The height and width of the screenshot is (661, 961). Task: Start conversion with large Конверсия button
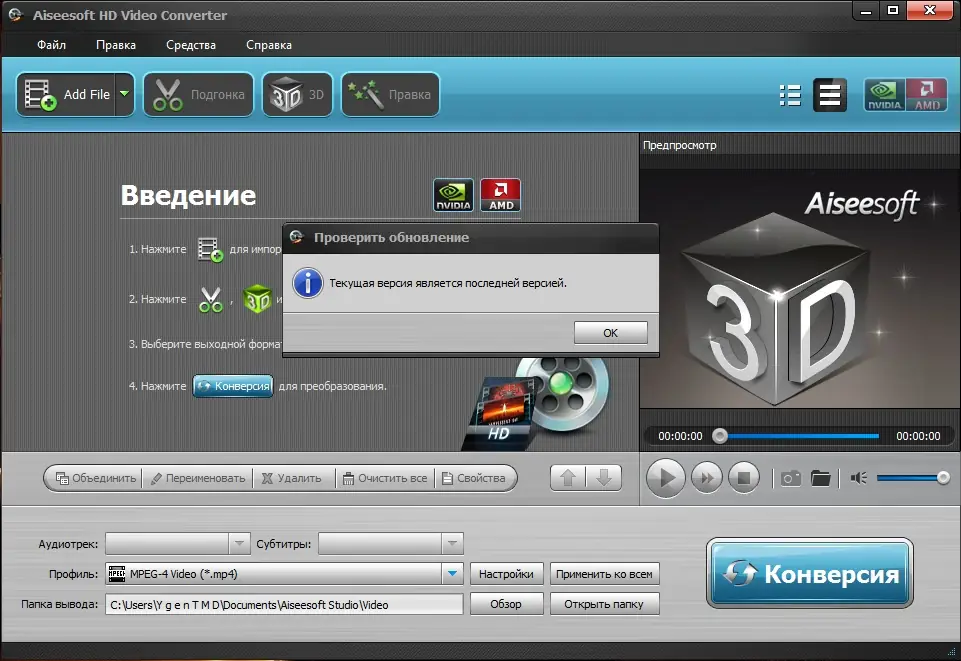click(x=810, y=573)
